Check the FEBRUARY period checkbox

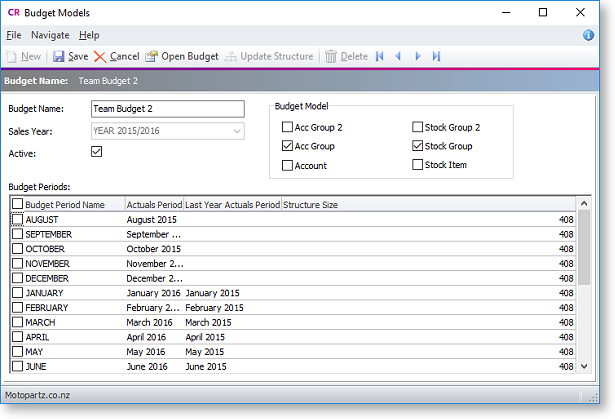pos(17,307)
